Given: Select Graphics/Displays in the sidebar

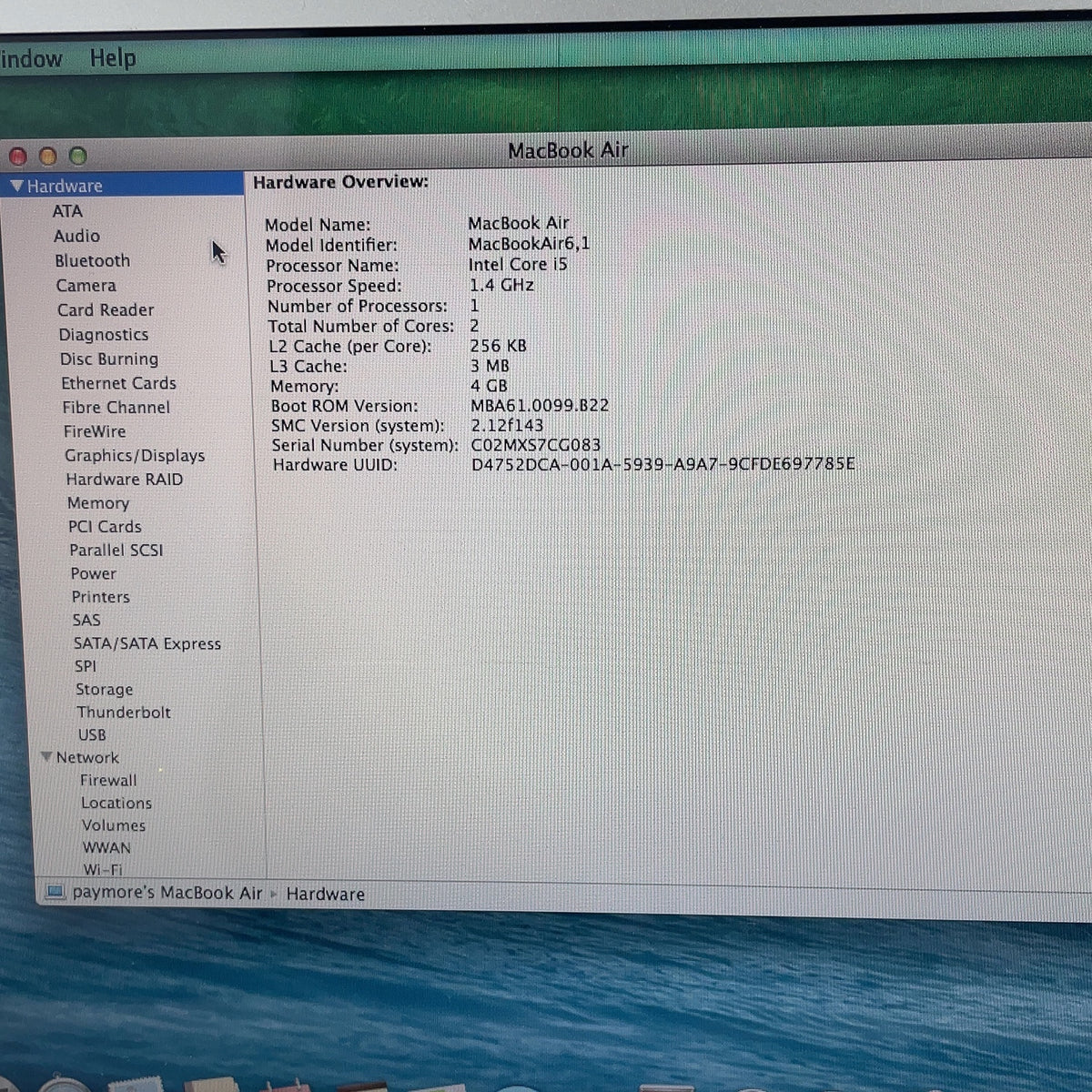Looking at the screenshot, I should [135, 455].
